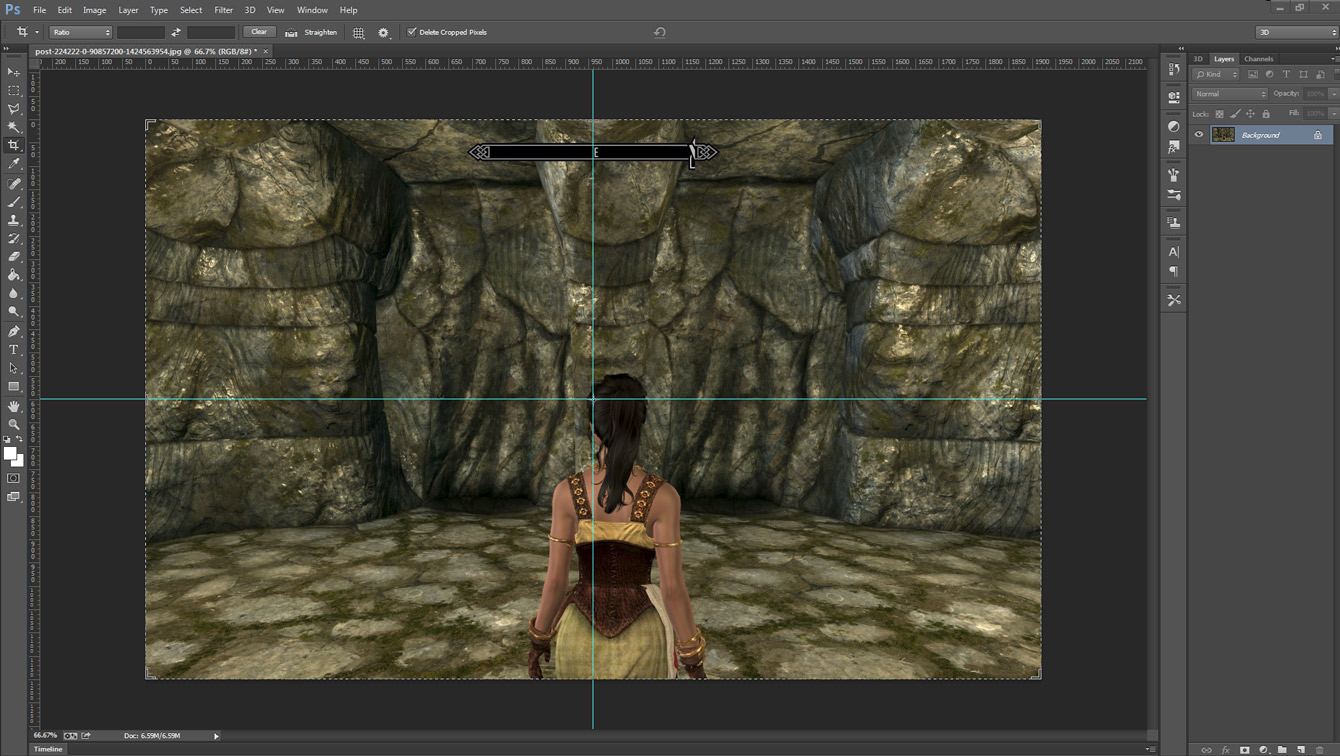Open the Ratio preset dropdown
Viewport: 1340px width, 756px height.
(x=81, y=32)
